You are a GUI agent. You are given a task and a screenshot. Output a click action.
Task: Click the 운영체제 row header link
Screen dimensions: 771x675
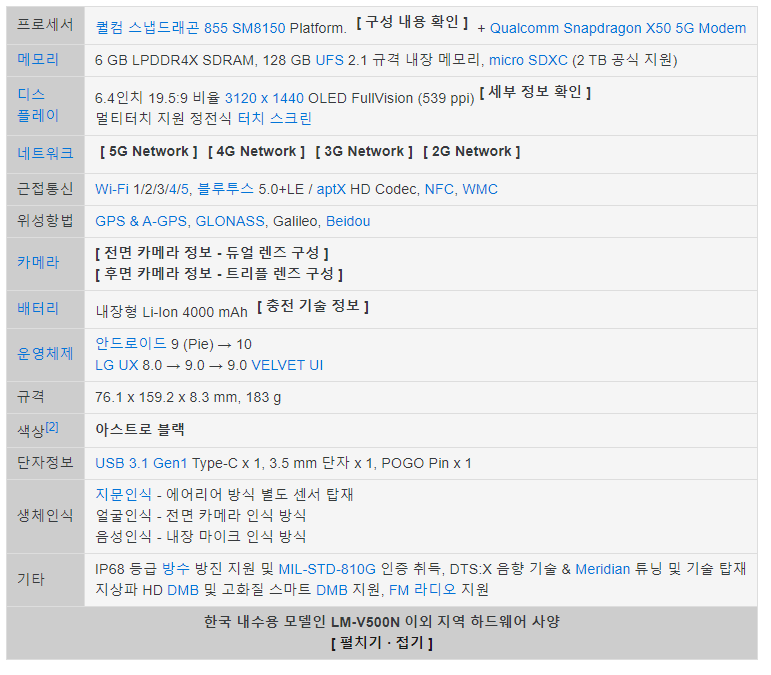point(45,353)
